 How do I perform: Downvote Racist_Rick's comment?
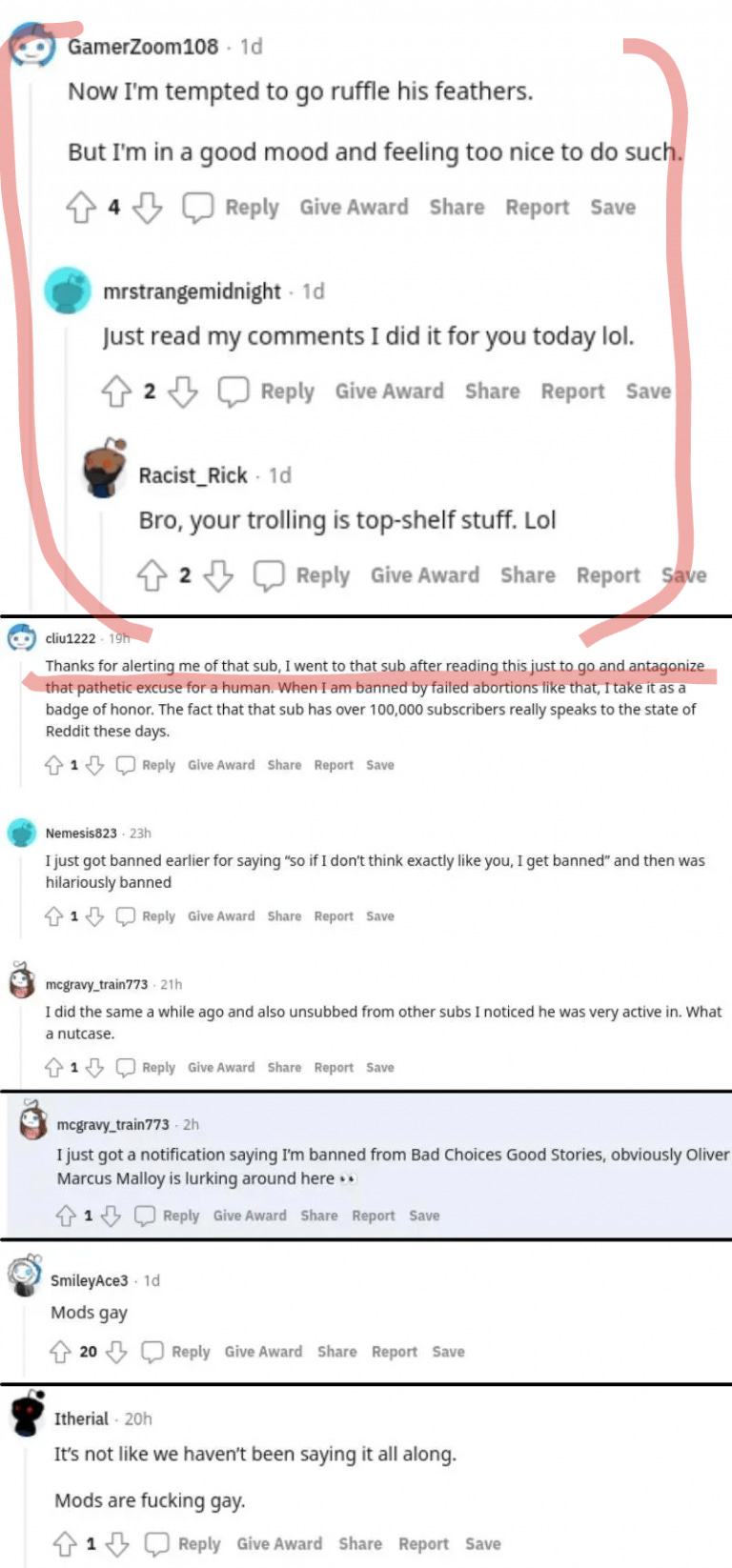(218, 575)
